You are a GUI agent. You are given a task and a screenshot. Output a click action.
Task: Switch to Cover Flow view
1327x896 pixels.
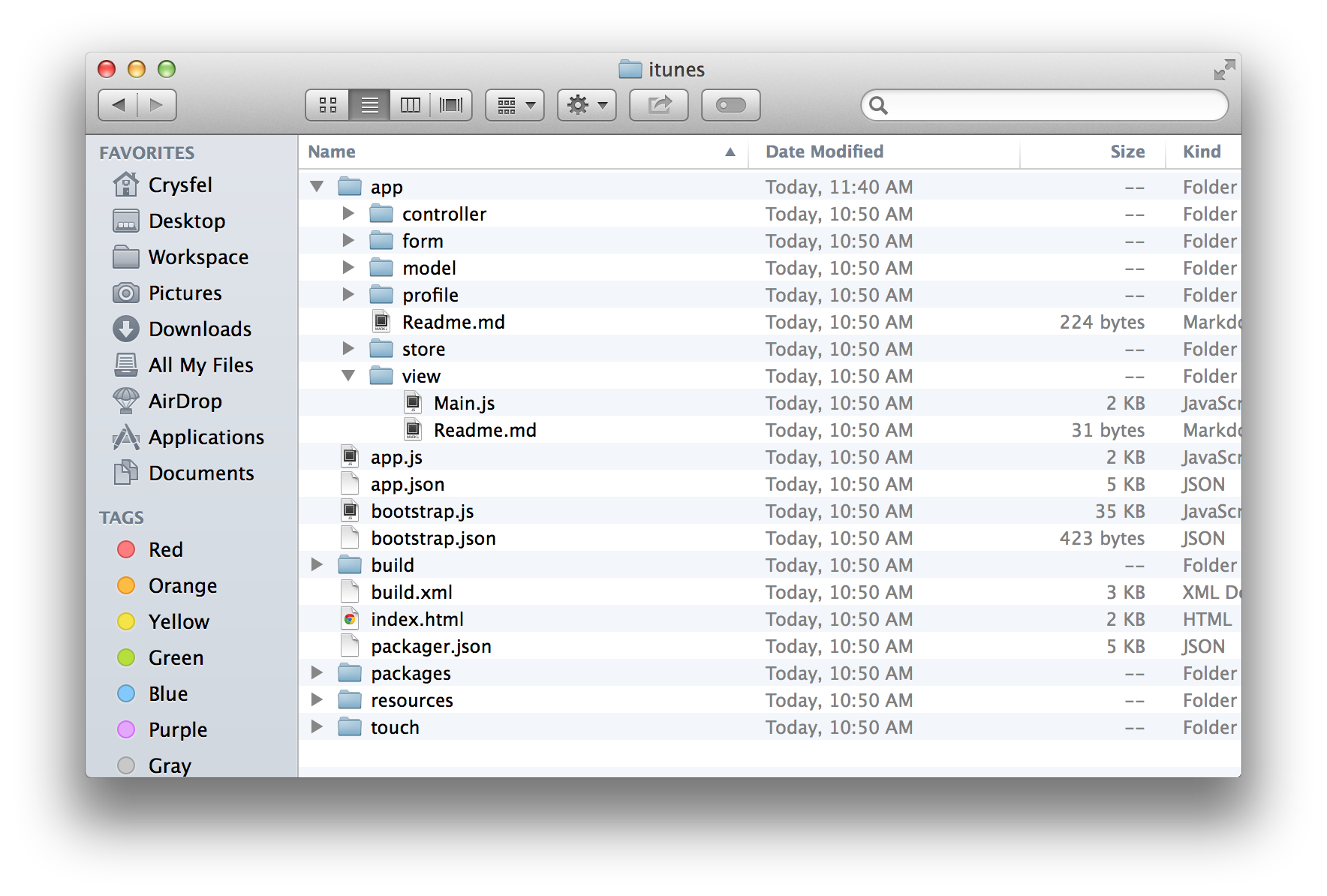(451, 105)
